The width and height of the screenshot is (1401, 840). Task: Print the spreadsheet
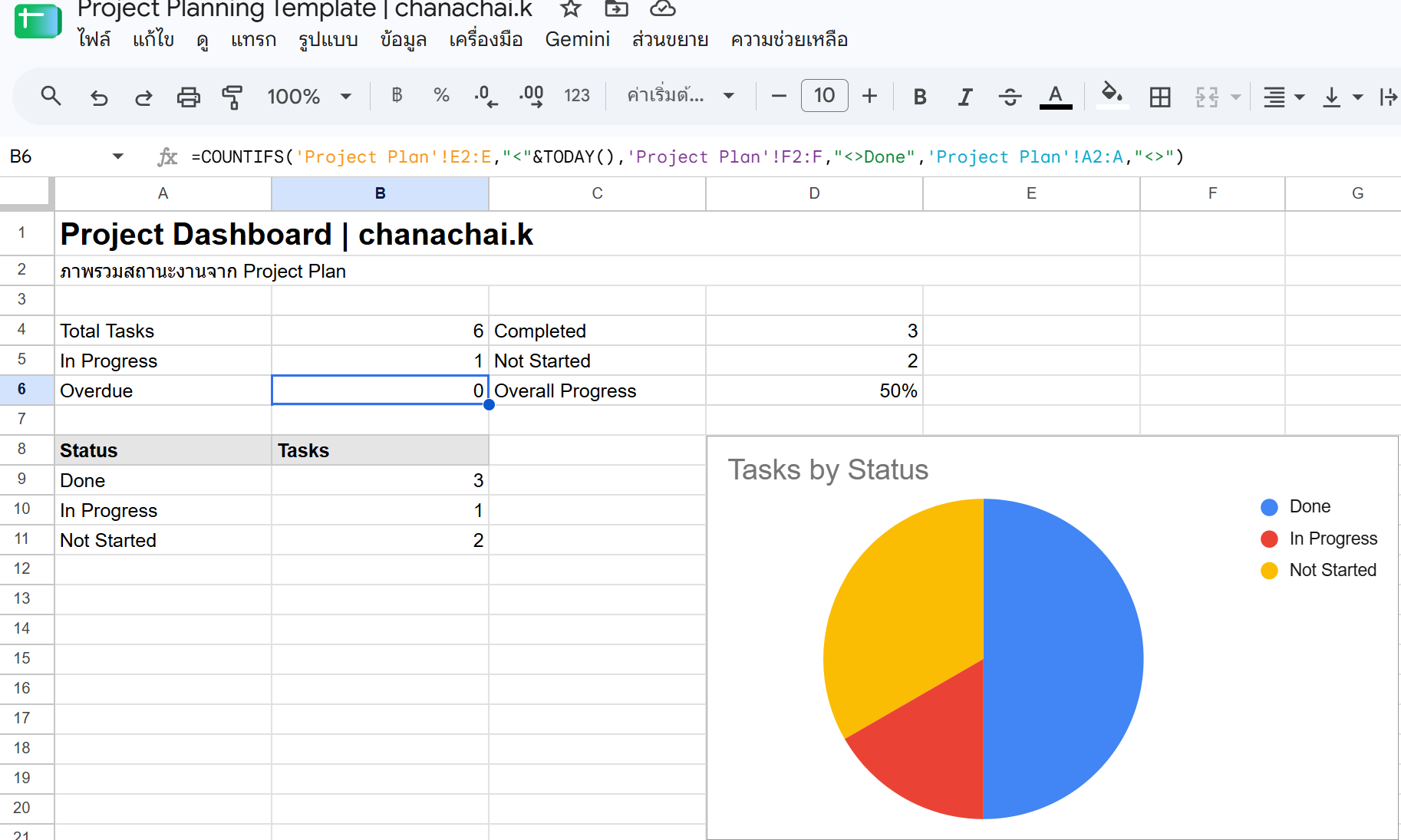pos(188,97)
